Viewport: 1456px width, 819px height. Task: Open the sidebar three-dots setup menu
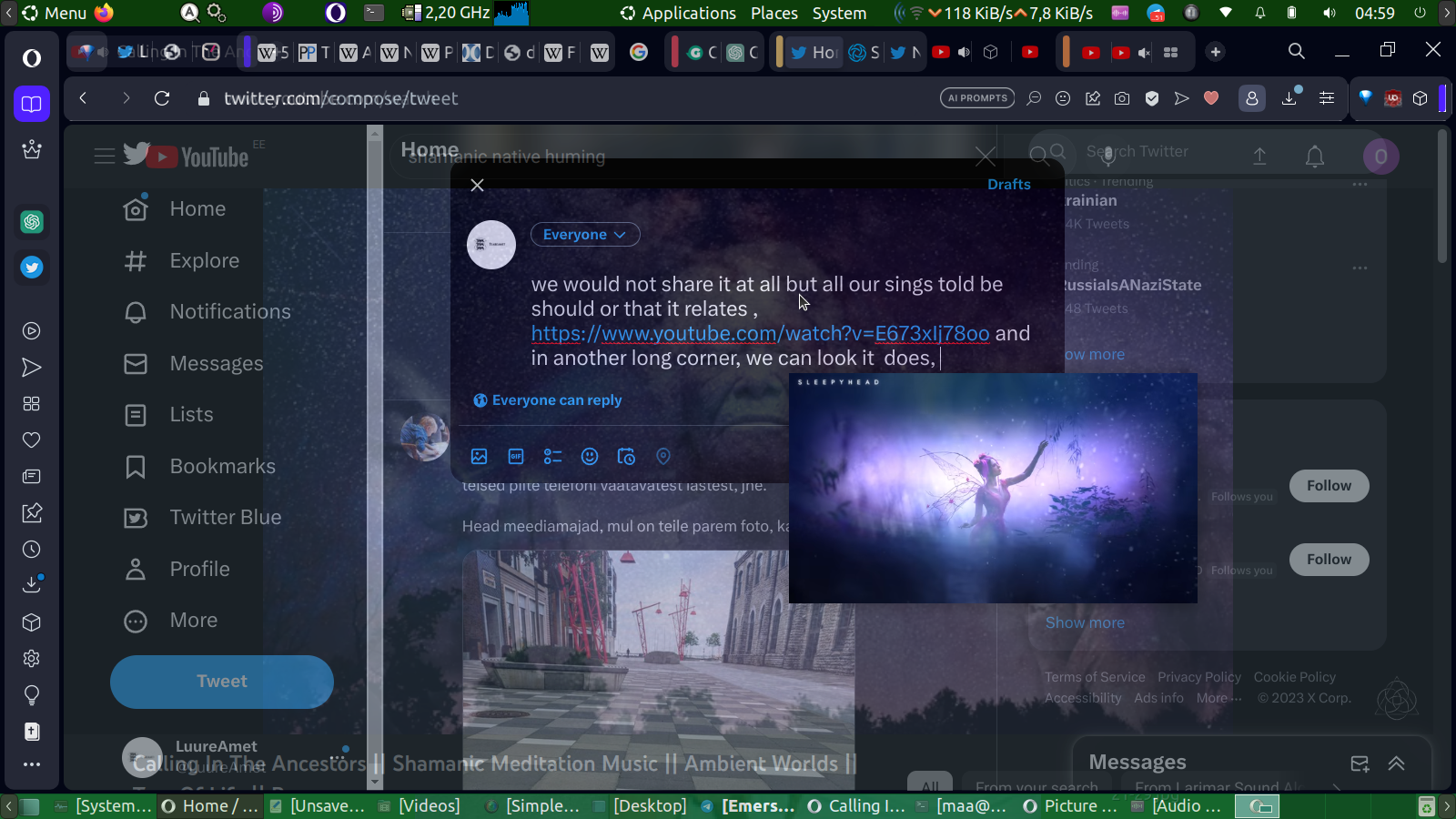32,764
